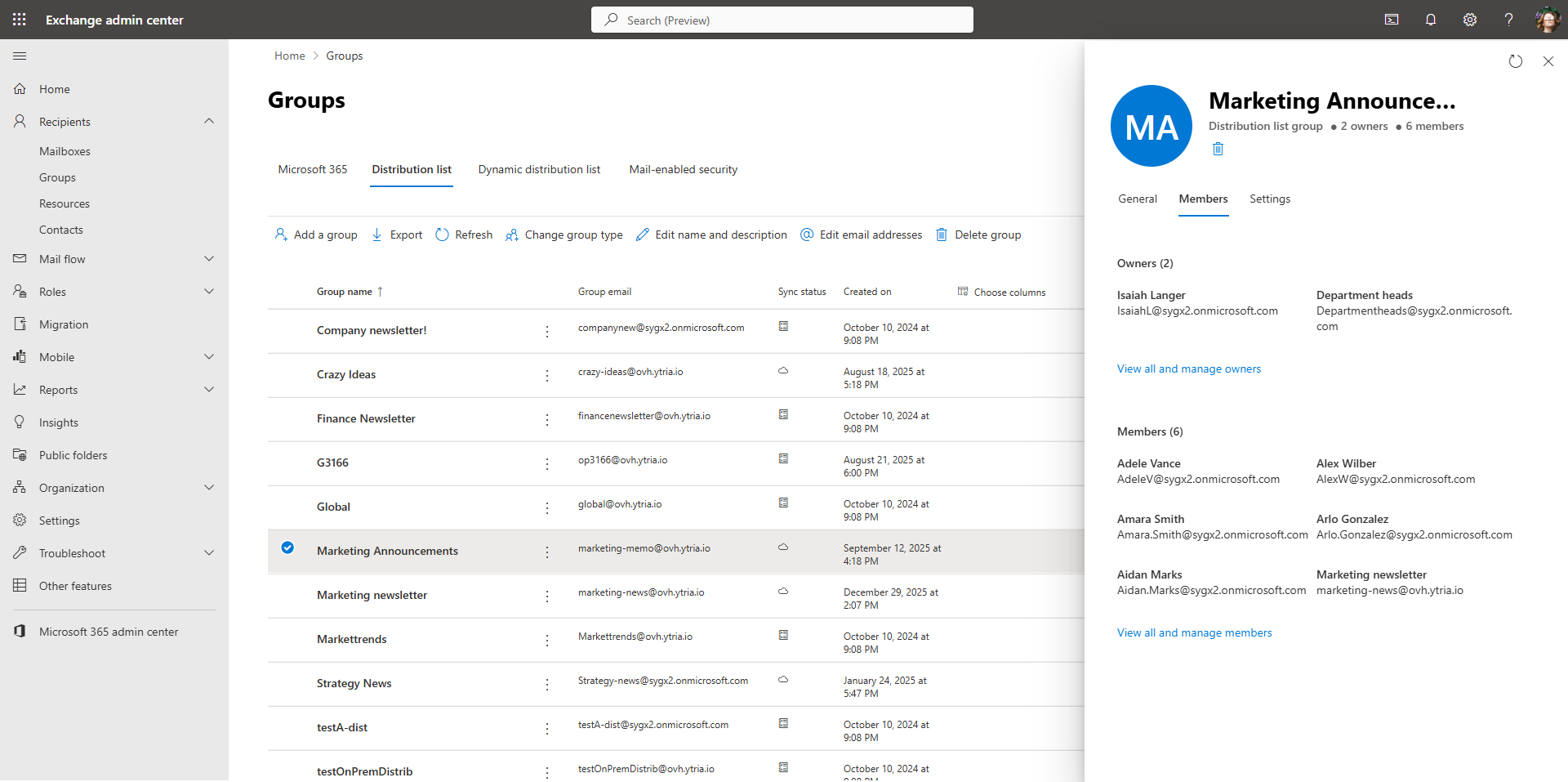Click View all and manage members

[x=1194, y=632]
